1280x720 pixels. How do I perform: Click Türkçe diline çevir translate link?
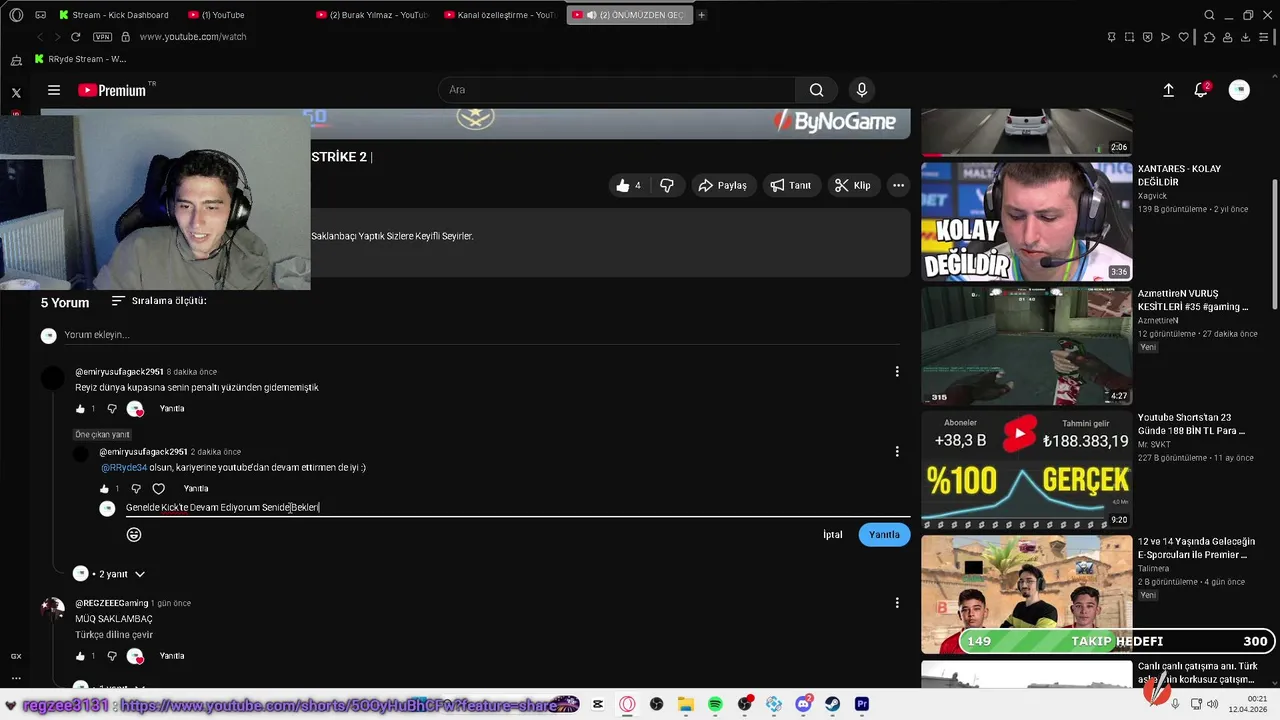pos(114,635)
